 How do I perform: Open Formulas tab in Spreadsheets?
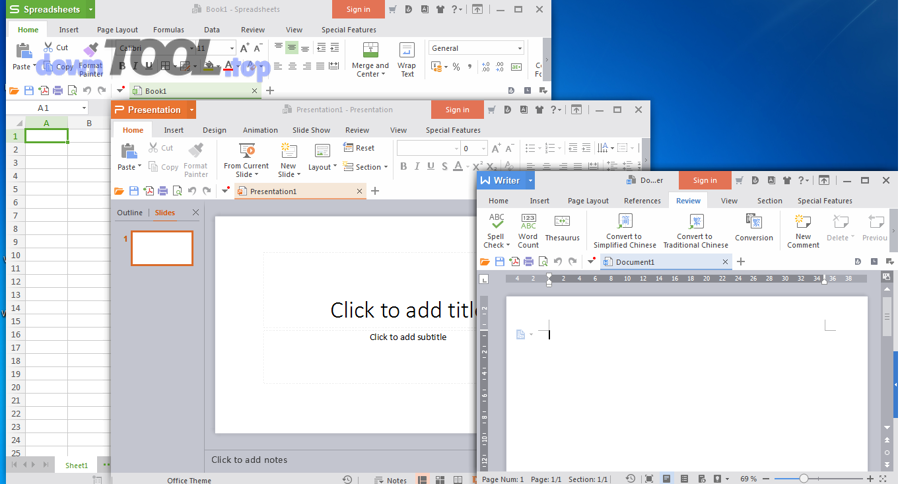(169, 30)
